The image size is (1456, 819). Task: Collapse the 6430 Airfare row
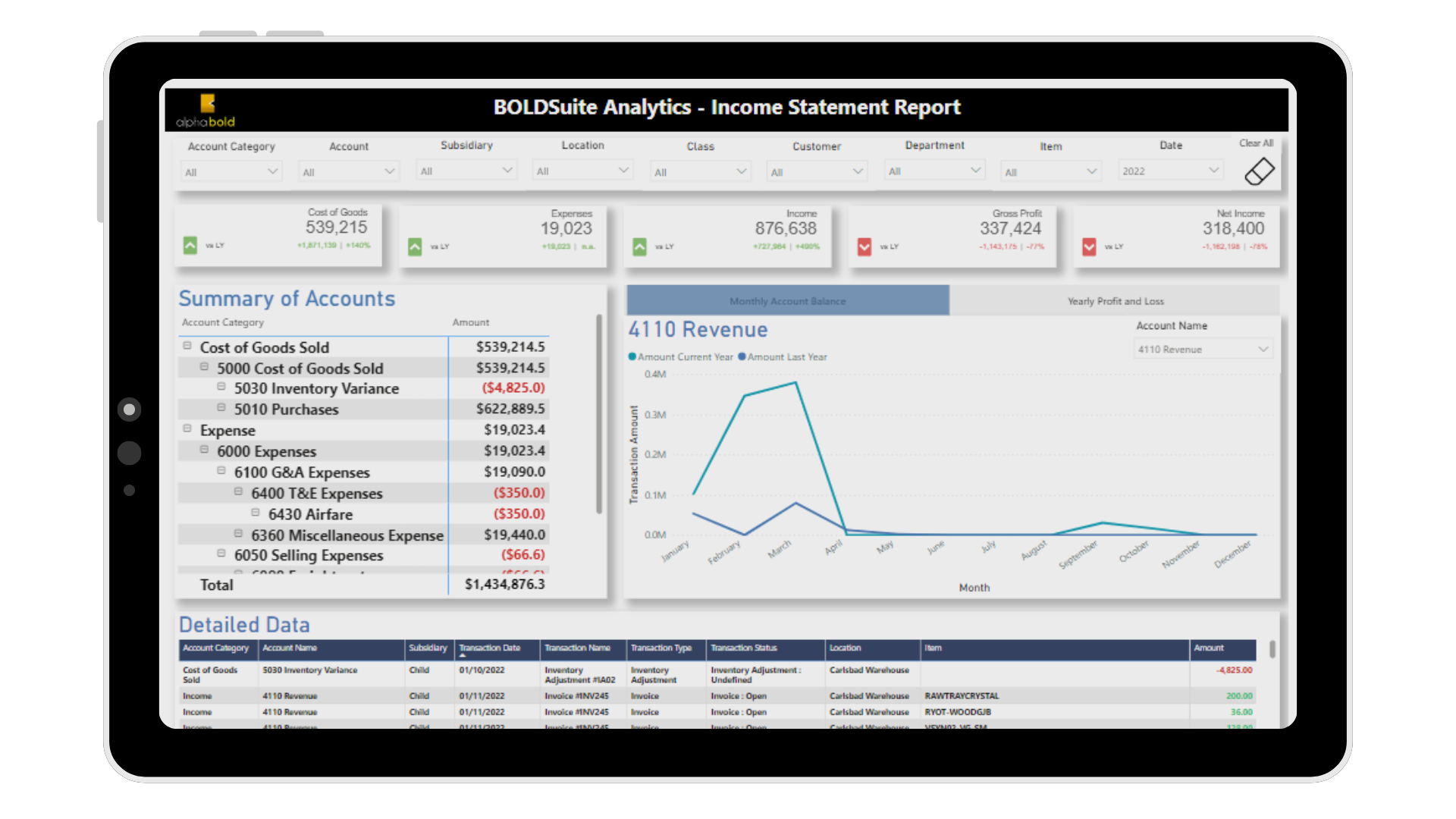256,513
